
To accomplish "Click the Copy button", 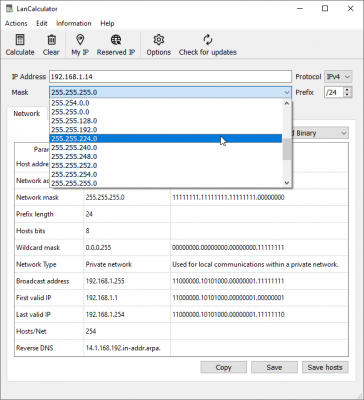I will [x=223, y=367].
